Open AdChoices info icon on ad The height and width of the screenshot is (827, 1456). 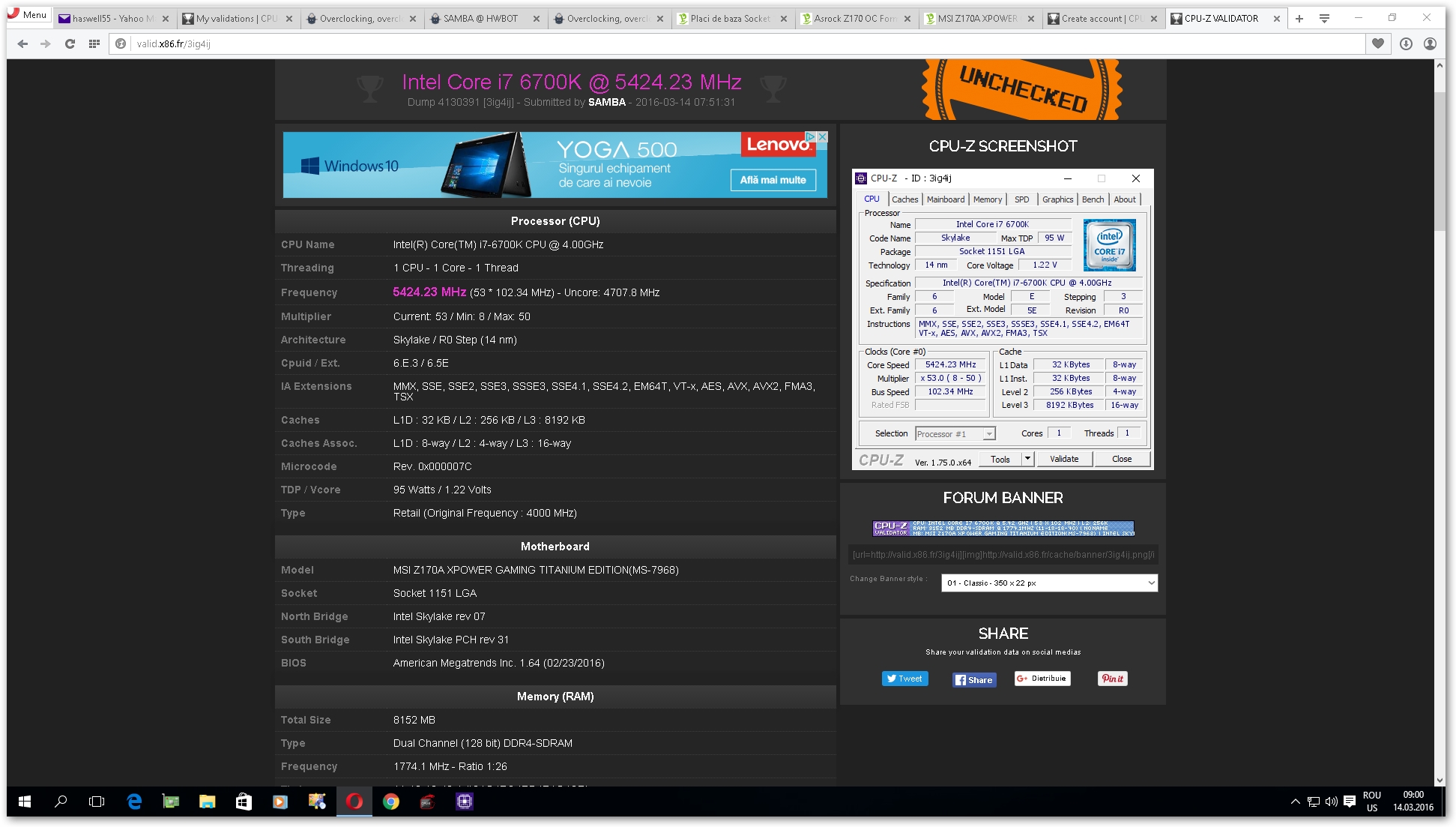click(x=810, y=137)
